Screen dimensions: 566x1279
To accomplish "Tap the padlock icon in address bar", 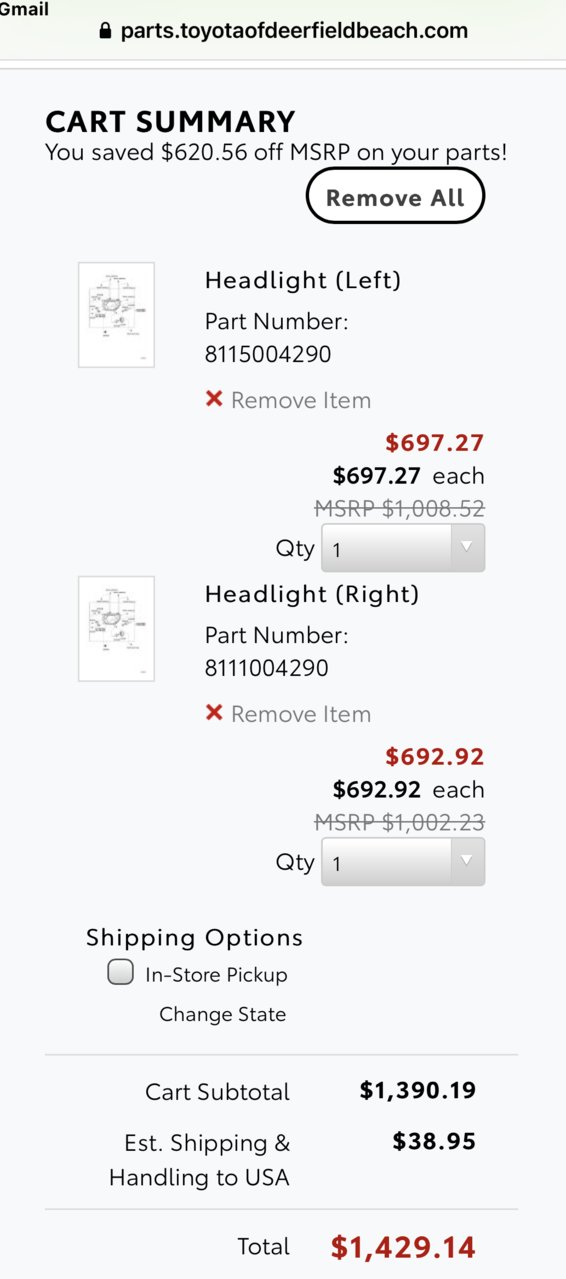I will pos(105,31).
